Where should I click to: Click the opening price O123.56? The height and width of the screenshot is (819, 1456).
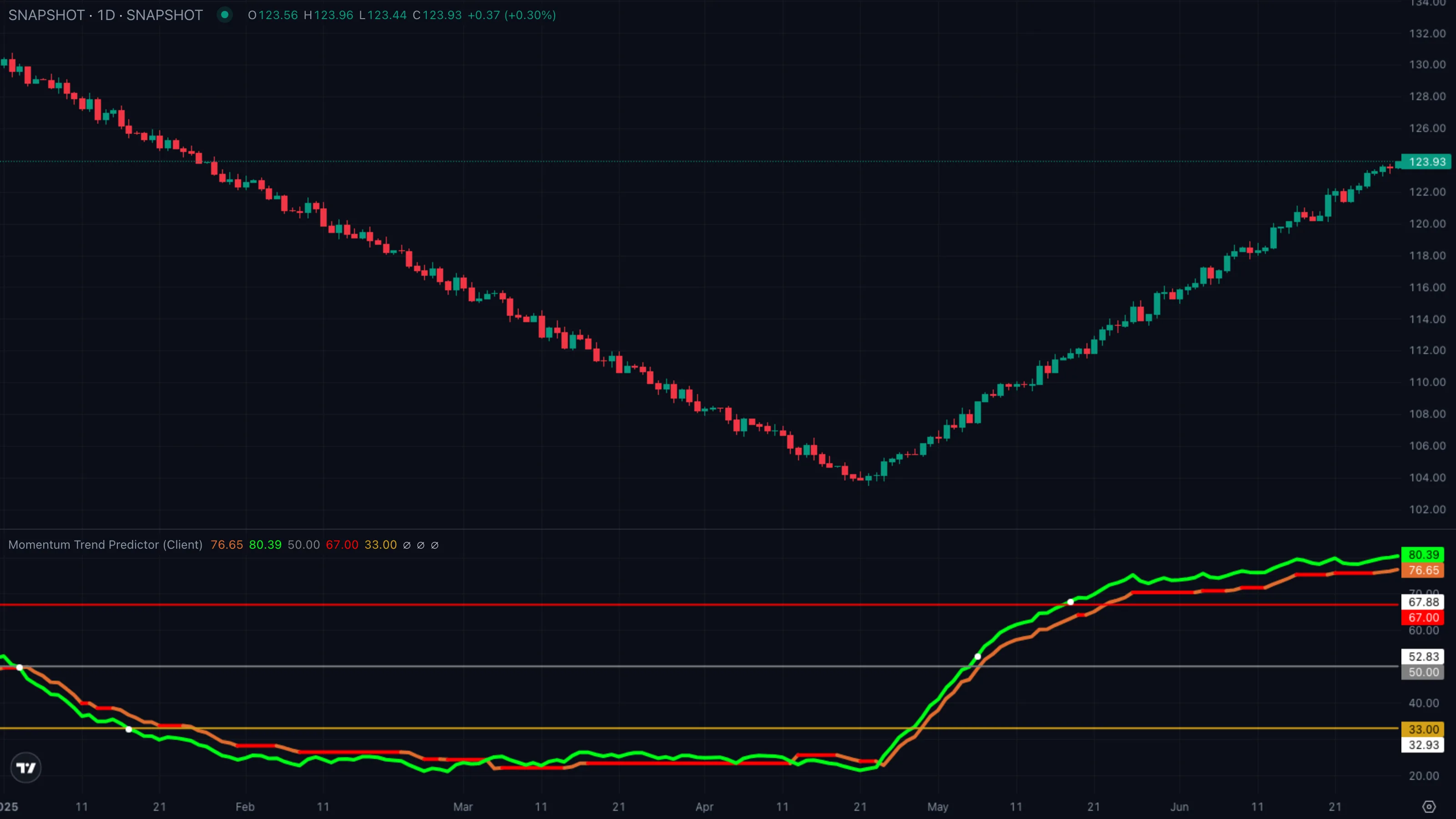click(x=273, y=15)
